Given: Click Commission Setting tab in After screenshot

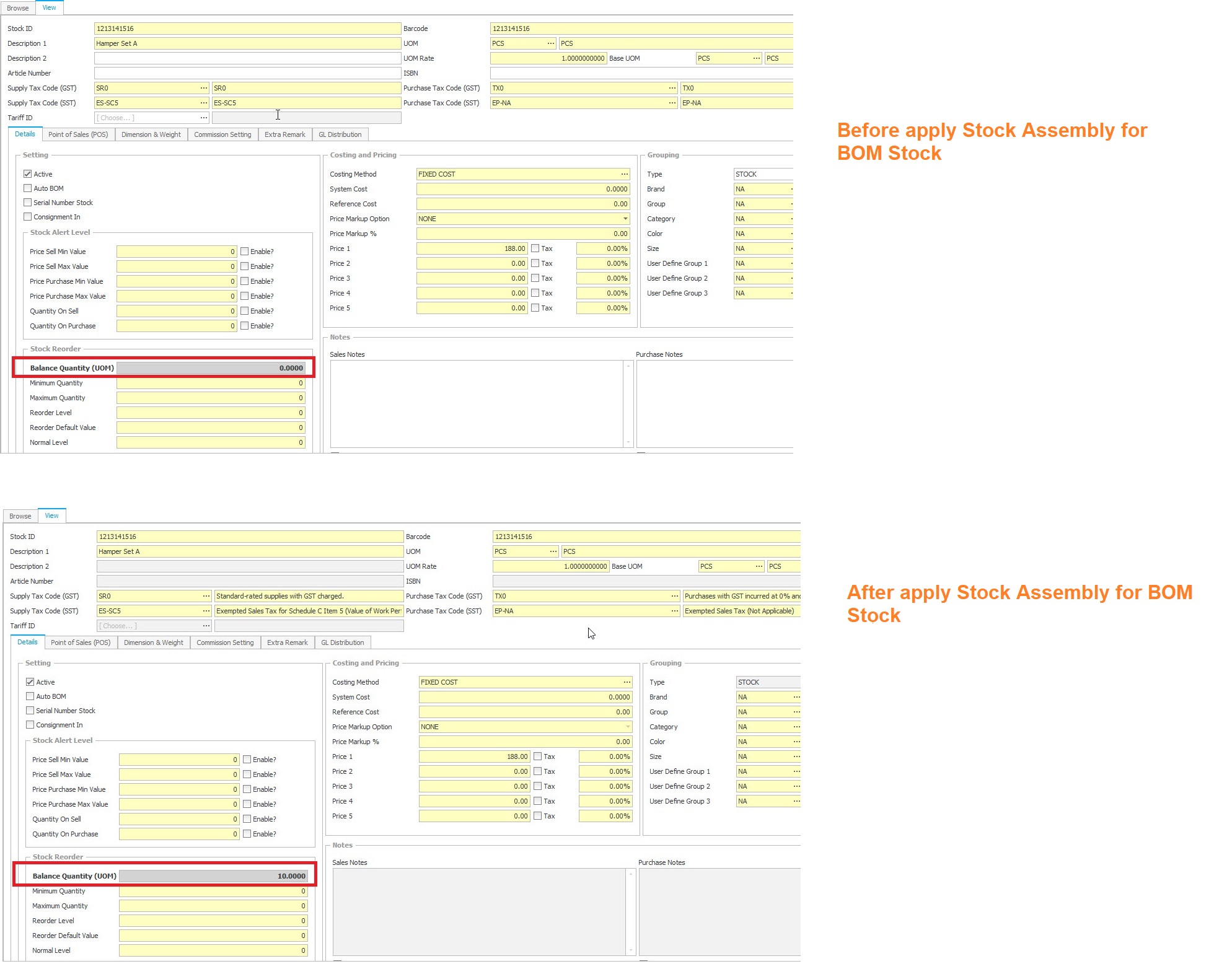Looking at the screenshot, I should [x=225, y=642].
